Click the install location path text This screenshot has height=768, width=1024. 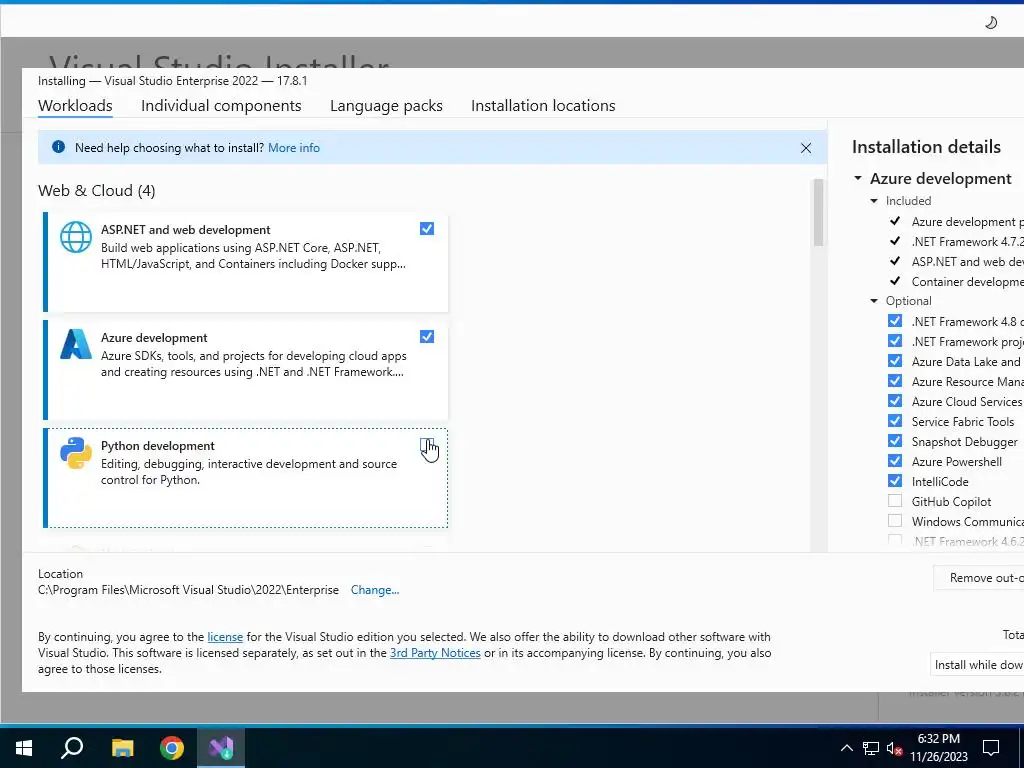[188, 590]
